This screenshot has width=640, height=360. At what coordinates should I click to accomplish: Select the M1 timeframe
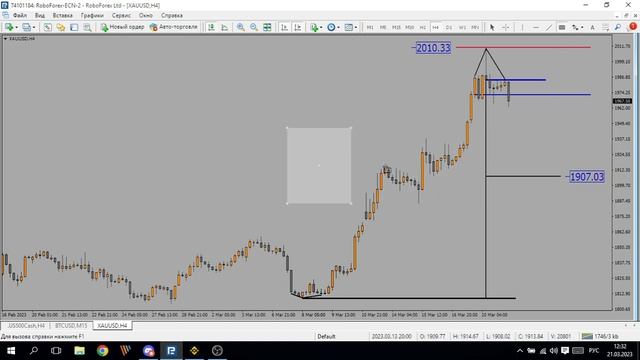(370, 27)
